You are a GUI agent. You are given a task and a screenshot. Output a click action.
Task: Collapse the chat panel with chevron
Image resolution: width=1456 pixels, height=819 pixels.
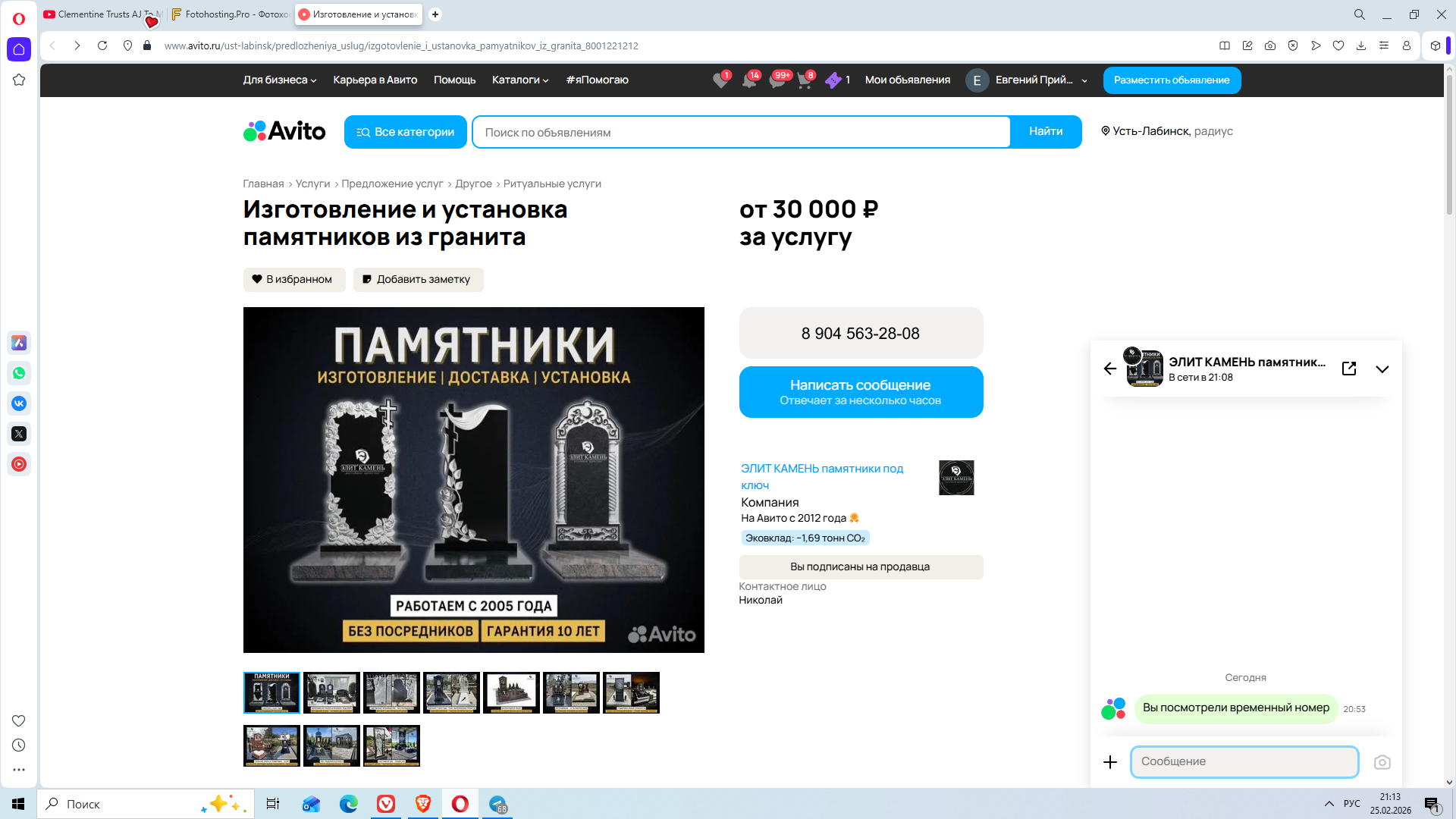coord(1382,369)
